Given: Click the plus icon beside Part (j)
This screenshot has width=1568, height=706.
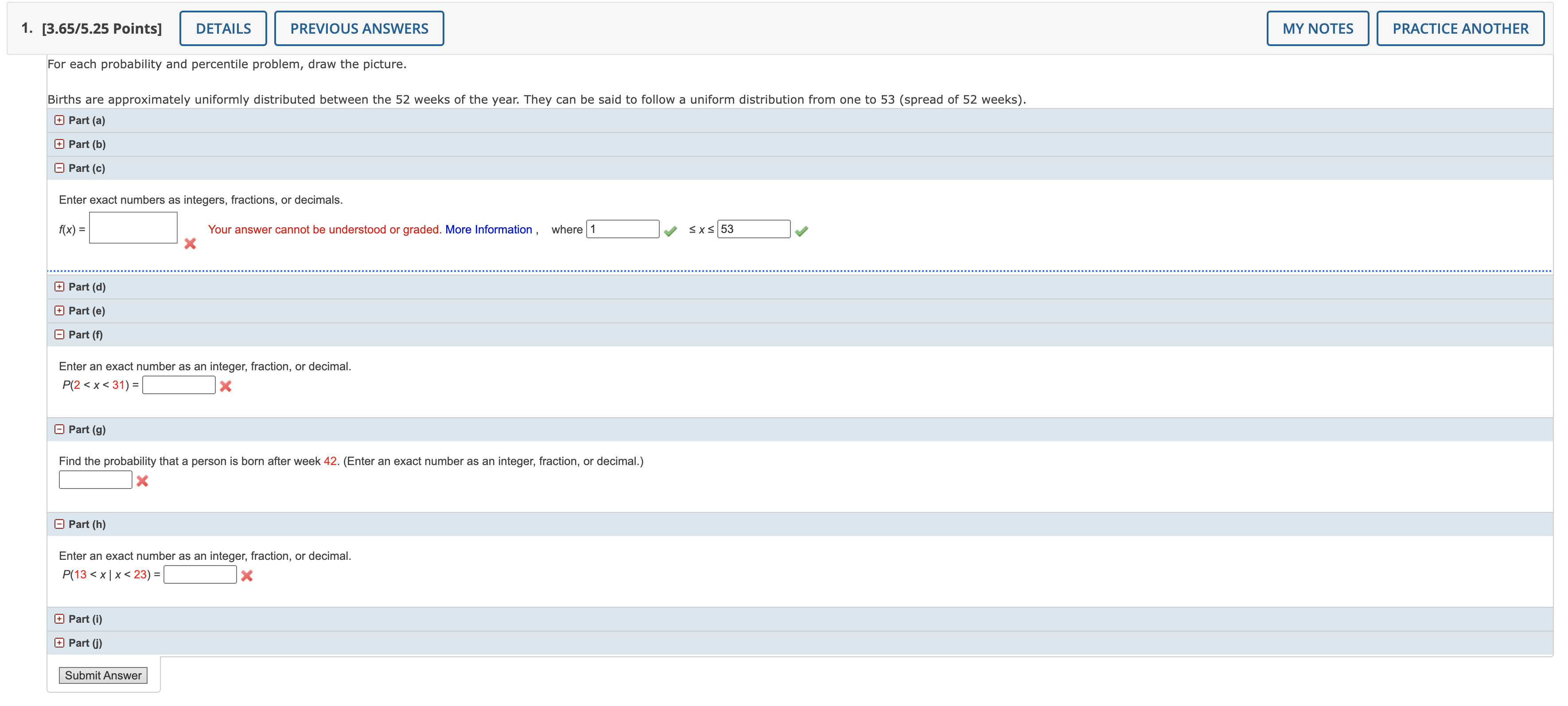Looking at the screenshot, I should click(59, 642).
